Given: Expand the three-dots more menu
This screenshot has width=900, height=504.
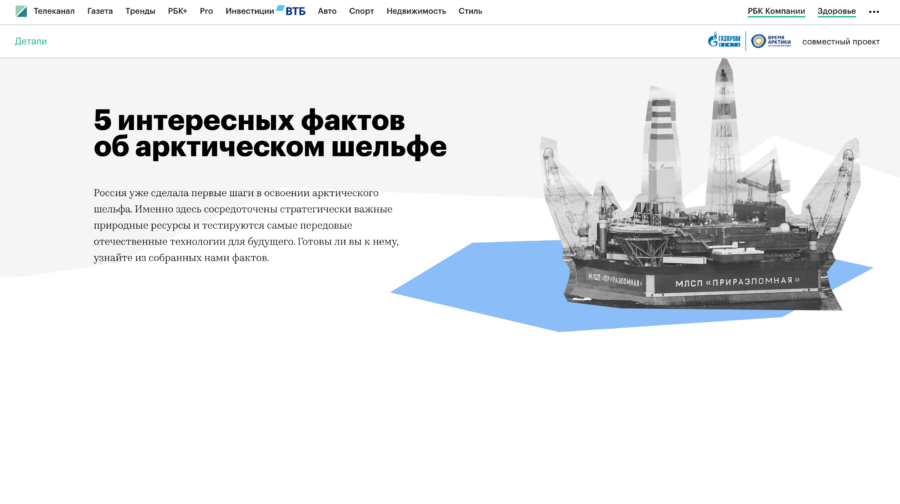Looking at the screenshot, I should pyautogui.click(x=874, y=11).
